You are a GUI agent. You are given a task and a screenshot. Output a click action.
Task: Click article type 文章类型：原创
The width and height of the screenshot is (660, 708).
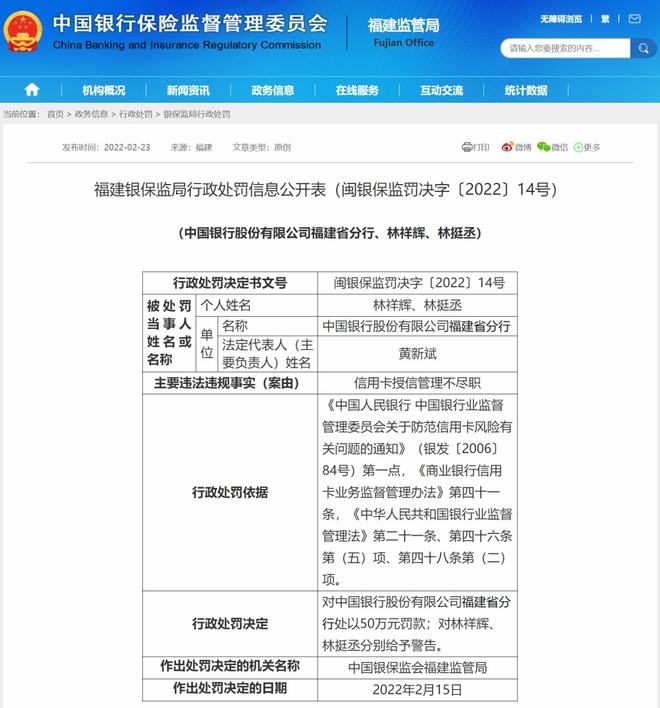click(x=261, y=147)
